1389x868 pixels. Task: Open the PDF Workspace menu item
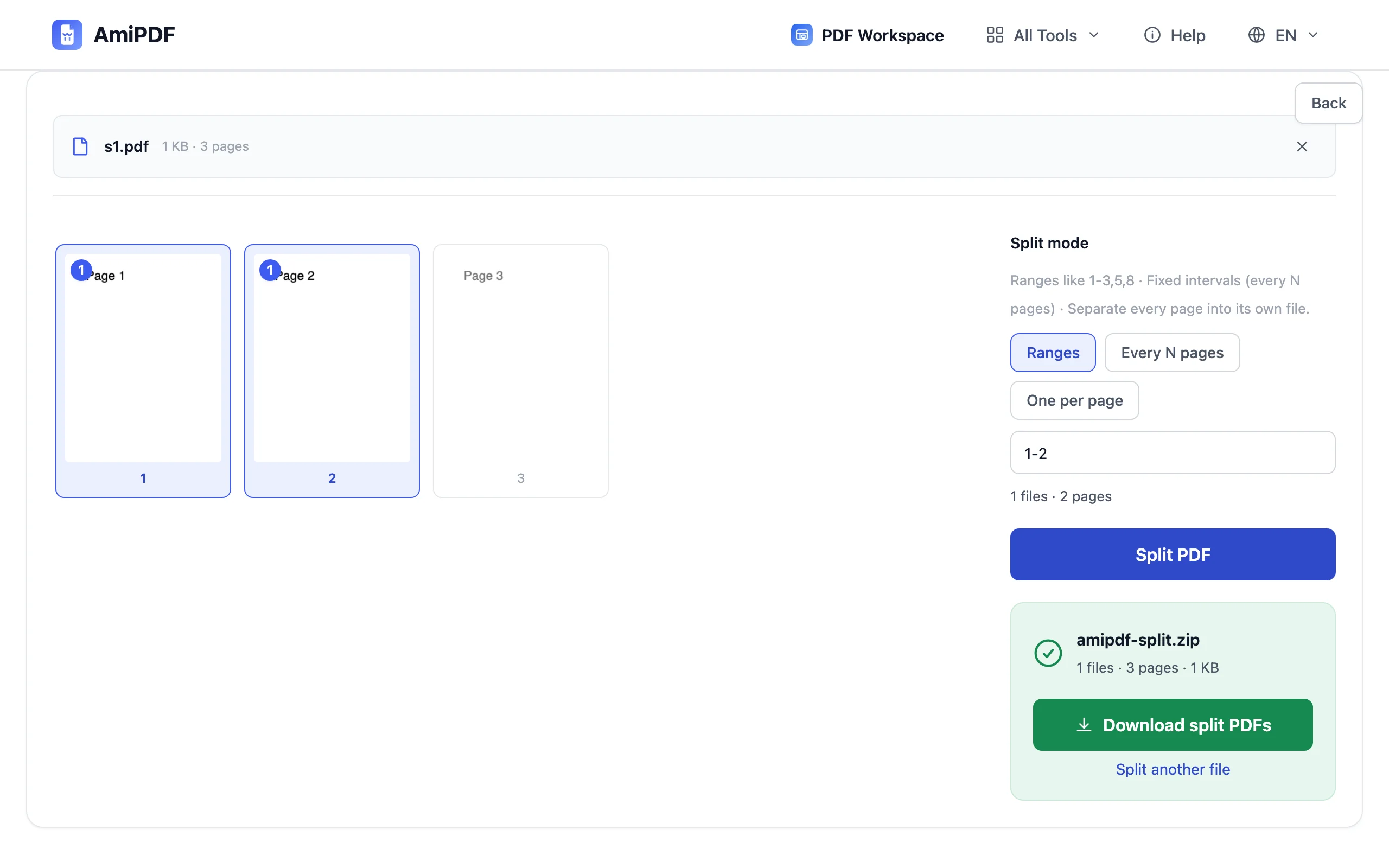pos(866,35)
